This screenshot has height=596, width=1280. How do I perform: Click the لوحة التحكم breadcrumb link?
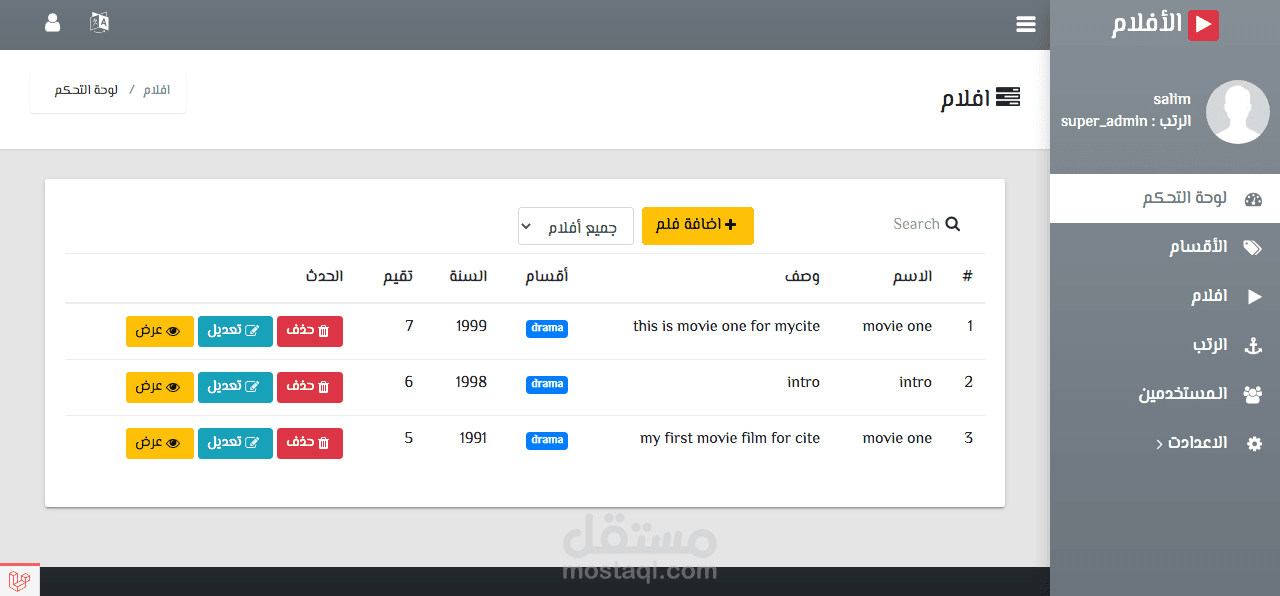point(86,90)
